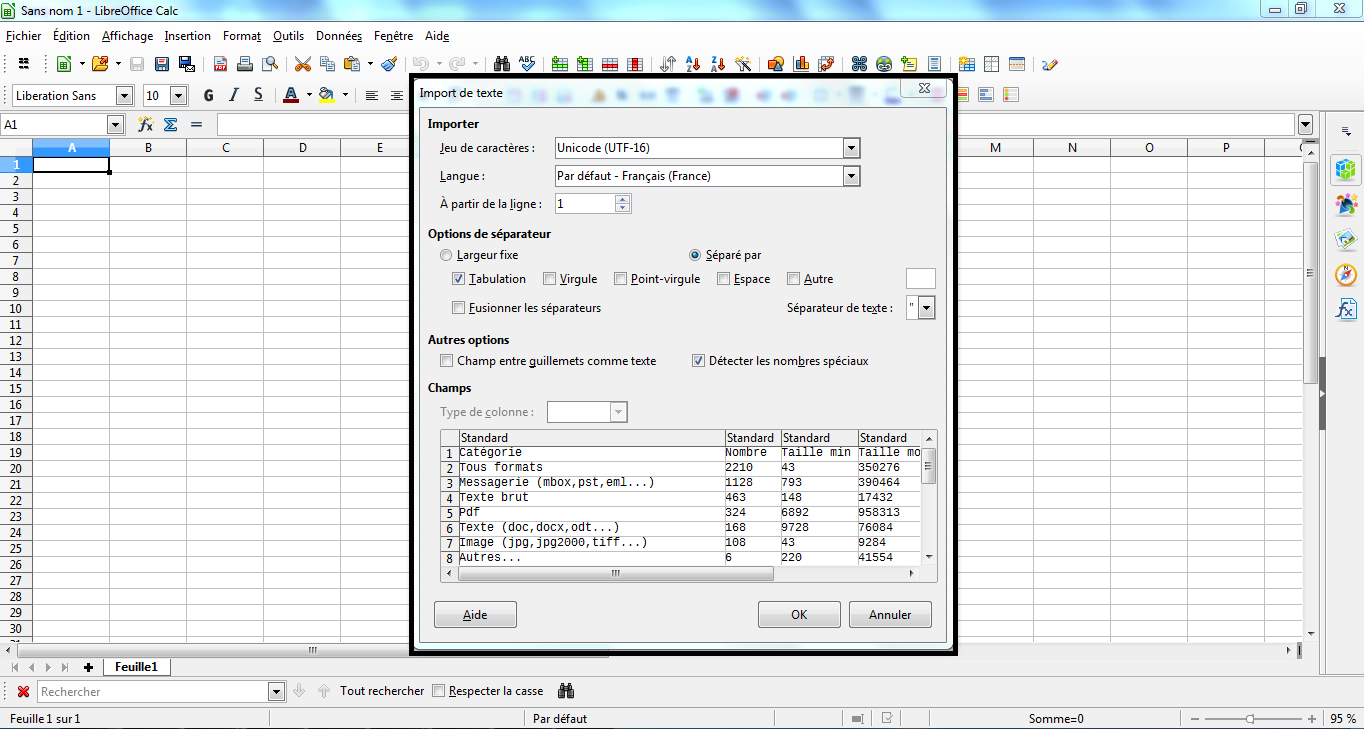The height and width of the screenshot is (729, 1364).
Task: Click the Cut scissors icon
Action: coord(302,64)
